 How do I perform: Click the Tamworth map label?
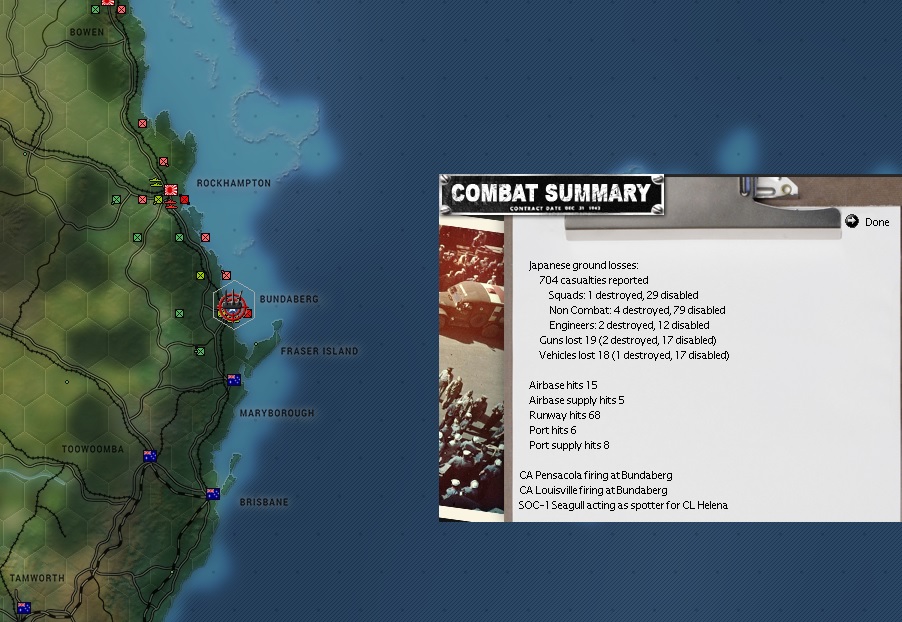37,578
